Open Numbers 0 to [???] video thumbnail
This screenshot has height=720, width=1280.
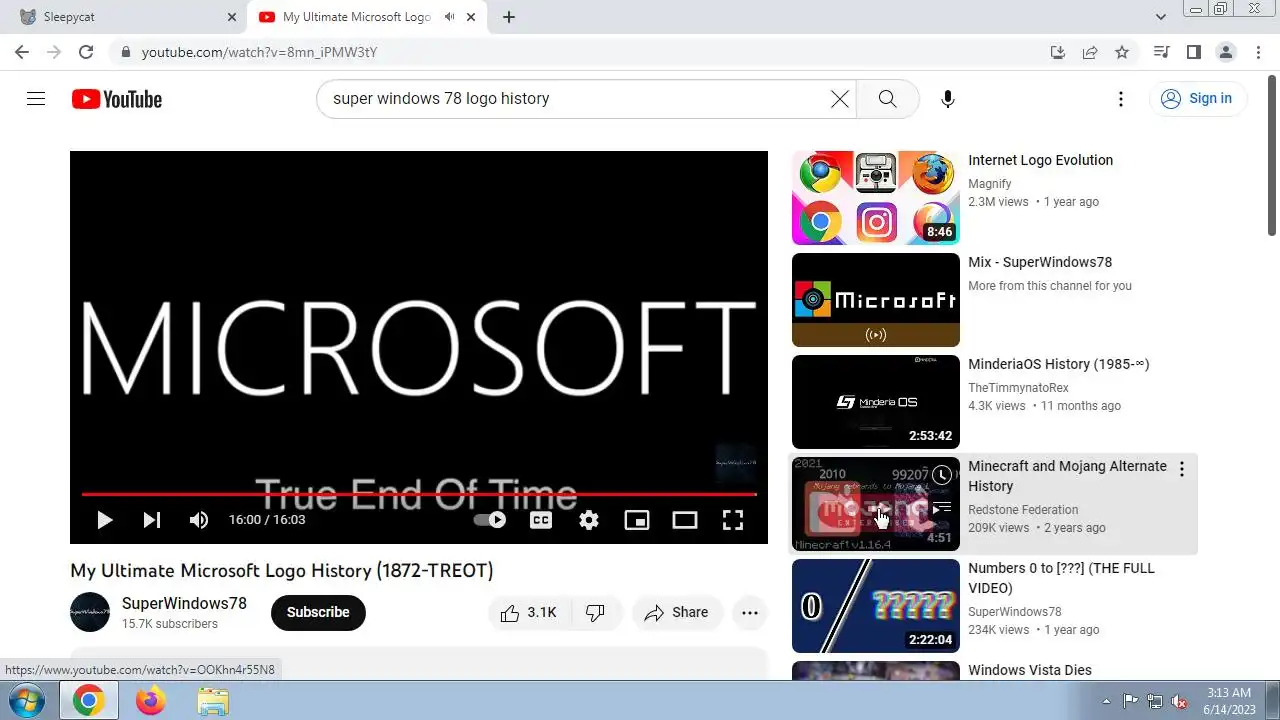point(876,606)
